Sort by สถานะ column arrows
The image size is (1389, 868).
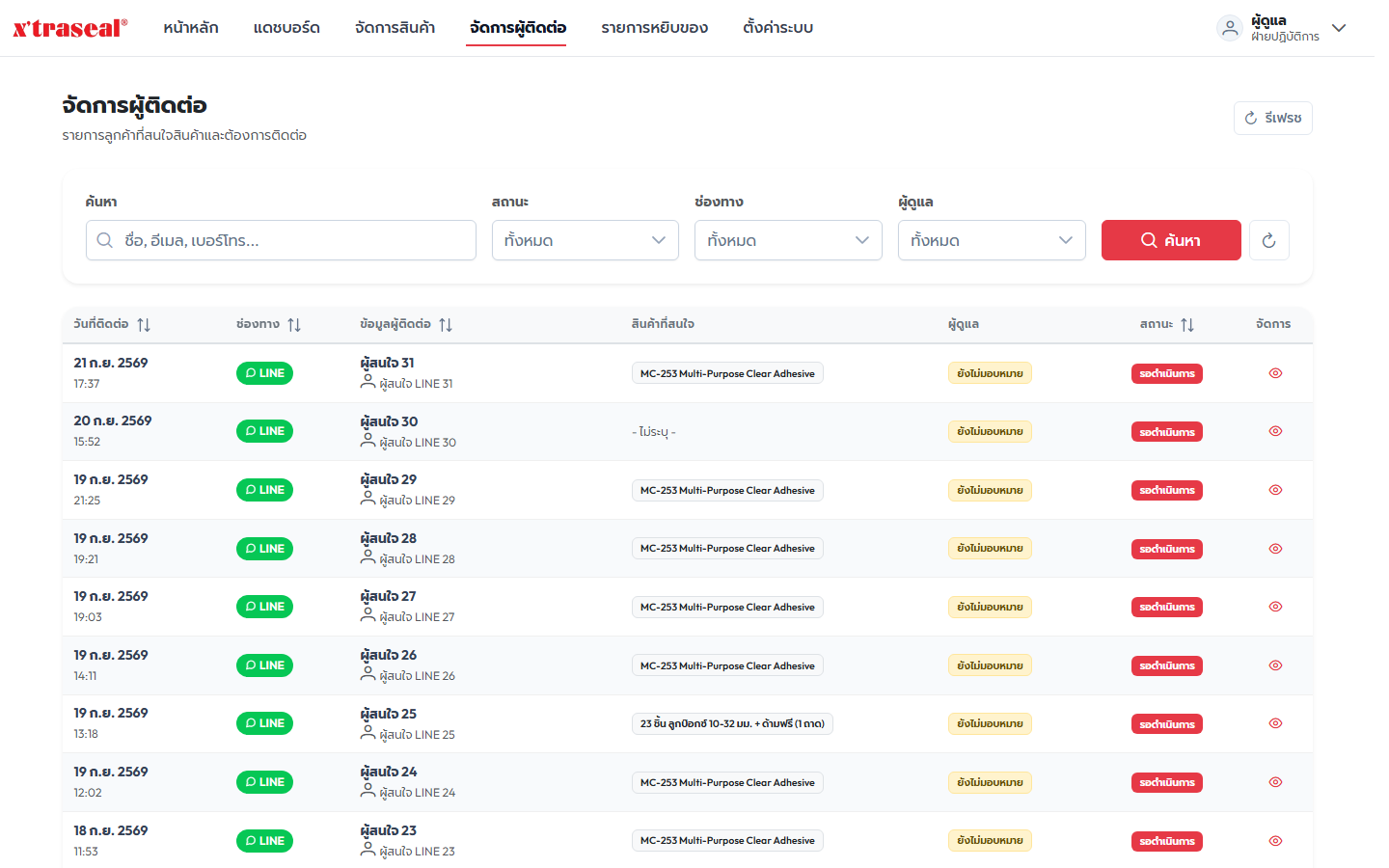click(x=1187, y=325)
